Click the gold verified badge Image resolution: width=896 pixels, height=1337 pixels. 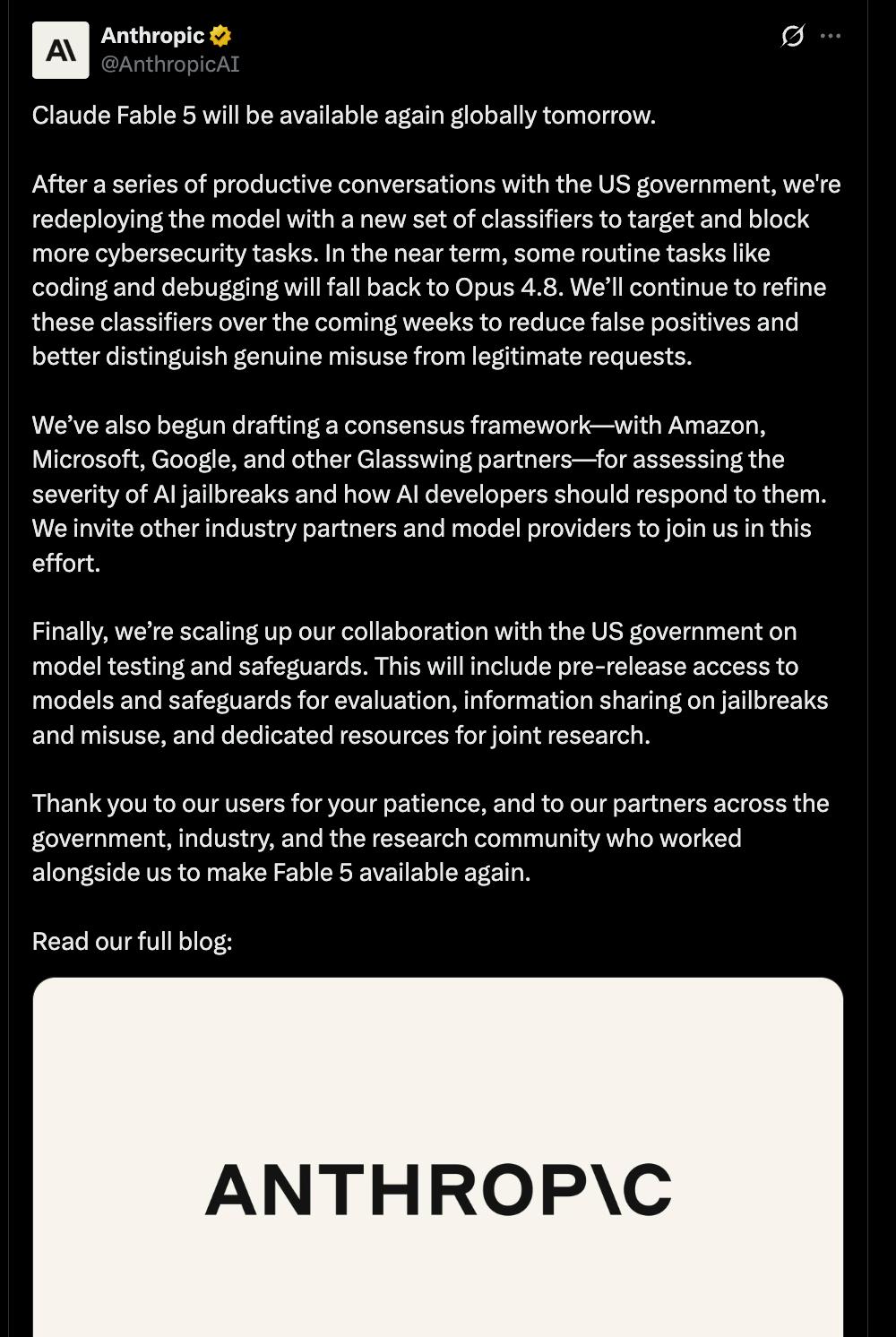(220, 36)
